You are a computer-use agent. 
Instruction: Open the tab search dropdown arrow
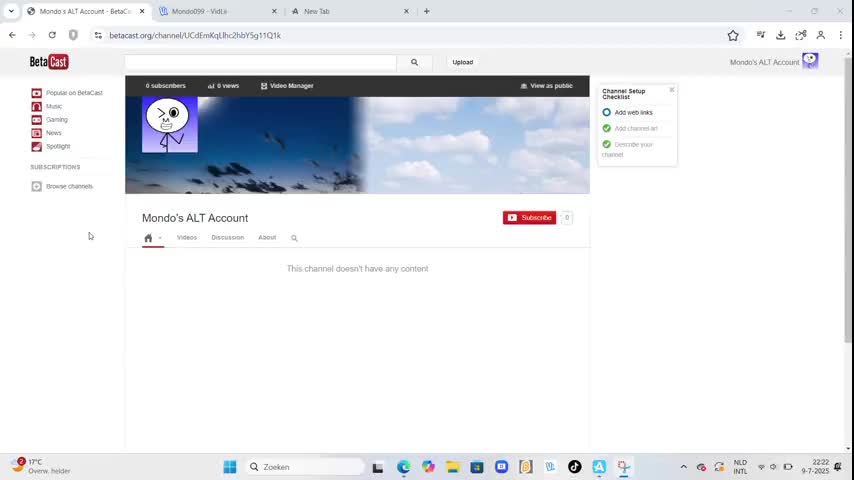click(11, 11)
